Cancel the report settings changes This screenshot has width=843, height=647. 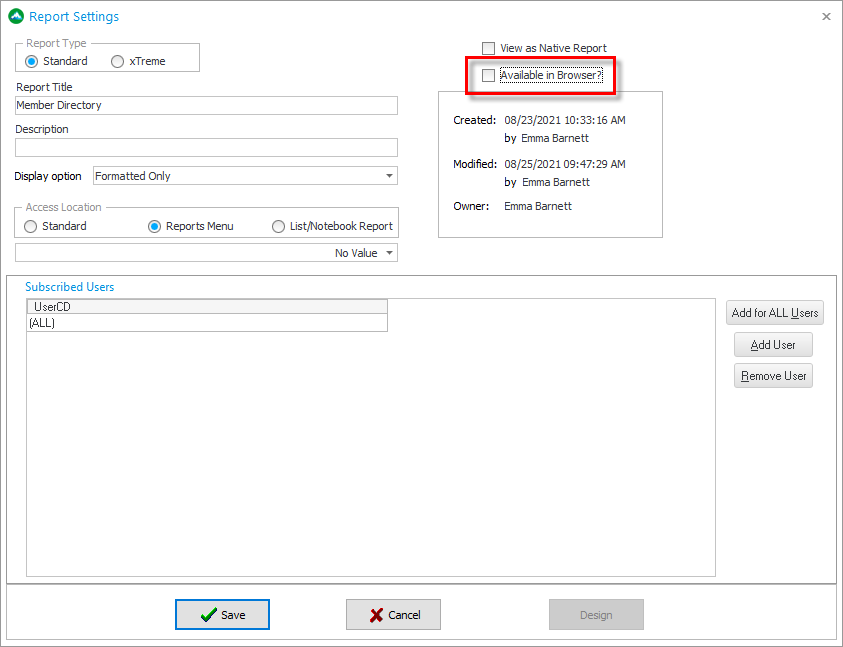393,614
